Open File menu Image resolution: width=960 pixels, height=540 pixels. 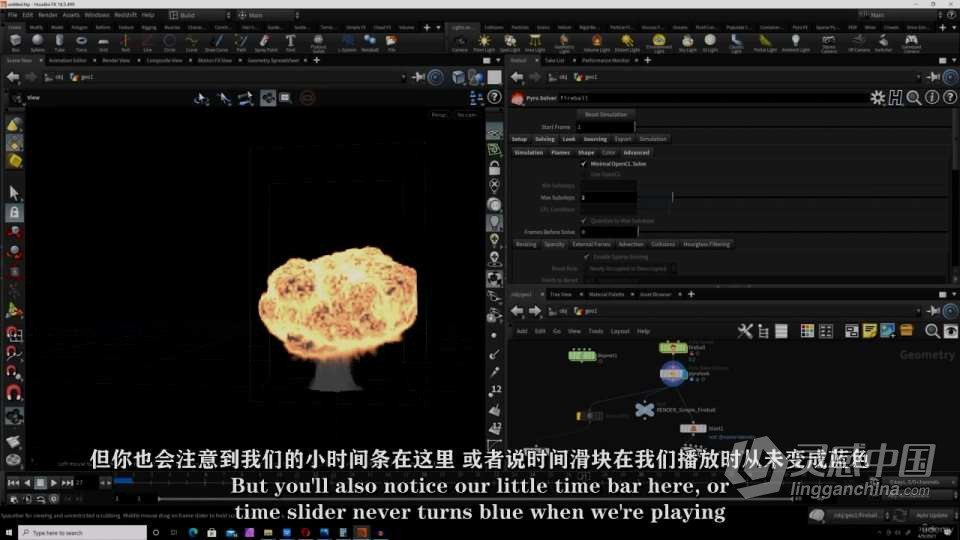12,15
